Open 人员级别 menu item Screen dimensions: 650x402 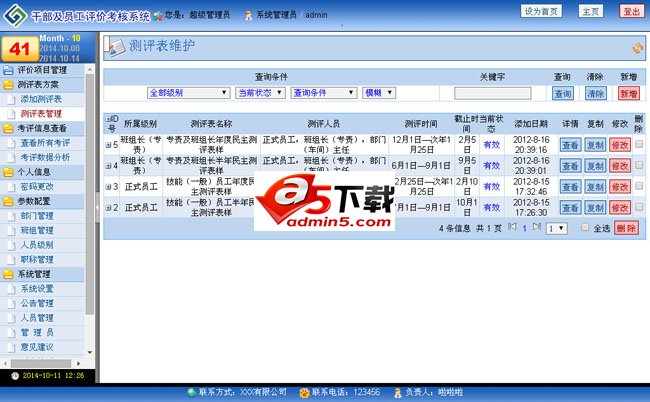[x=37, y=245]
